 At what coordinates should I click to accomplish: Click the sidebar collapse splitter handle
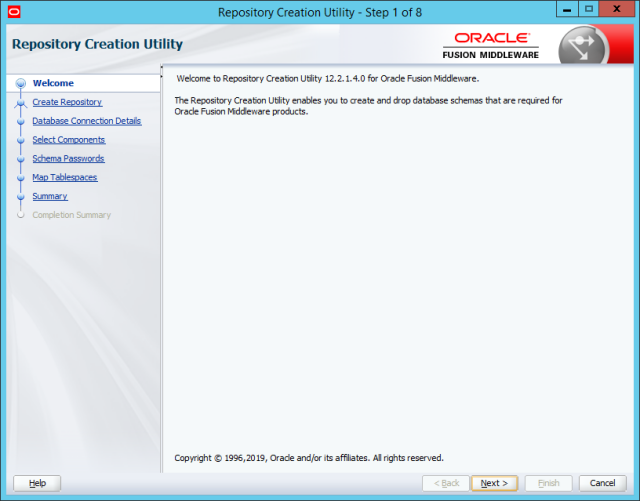coord(162,71)
